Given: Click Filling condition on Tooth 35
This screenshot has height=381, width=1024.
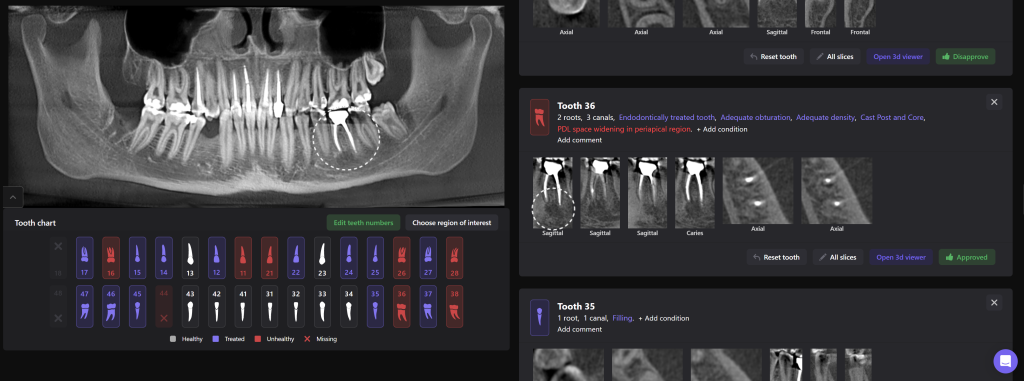Looking at the screenshot, I should coord(622,318).
